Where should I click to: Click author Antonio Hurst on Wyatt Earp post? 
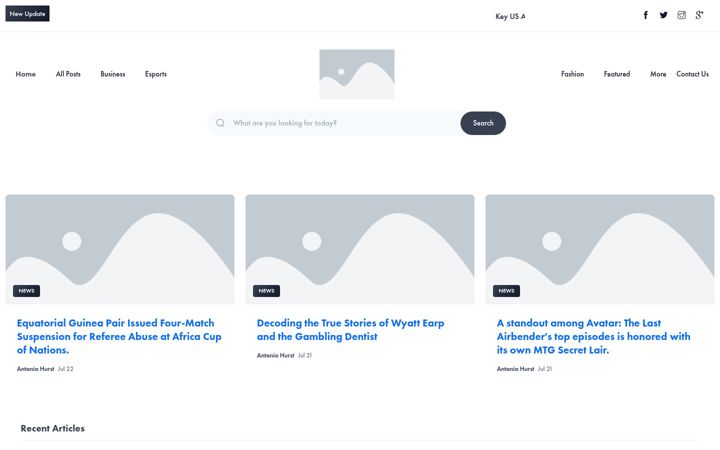pyautogui.click(x=276, y=355)
